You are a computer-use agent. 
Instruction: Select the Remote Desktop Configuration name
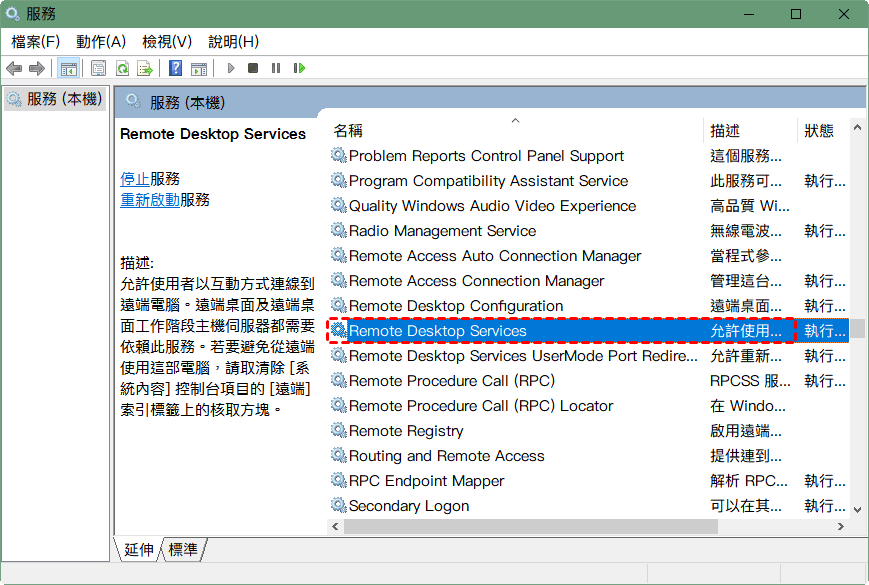pos(456,306)
